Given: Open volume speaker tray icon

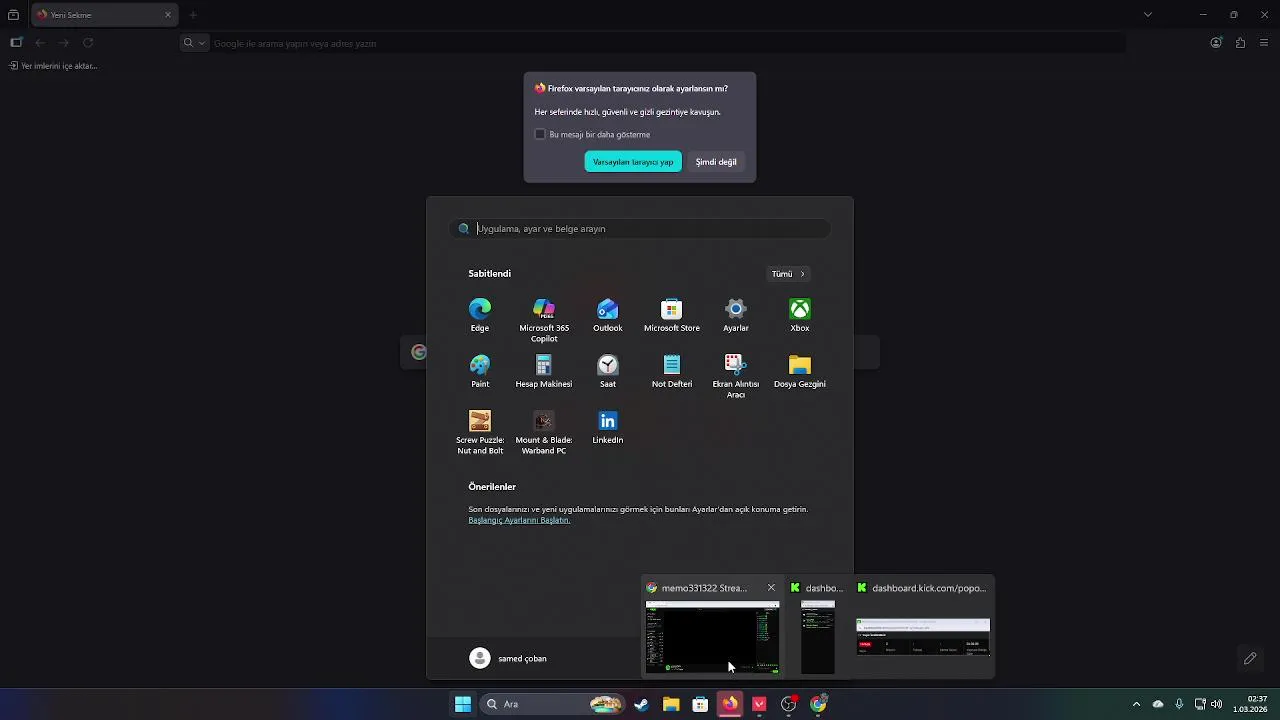Looking at the screenshot, I should [x=1216, y=704].
